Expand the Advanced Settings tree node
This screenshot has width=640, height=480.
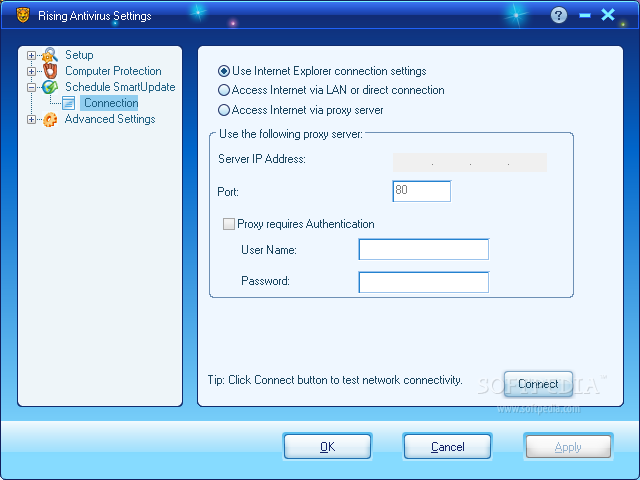(31, 119)
